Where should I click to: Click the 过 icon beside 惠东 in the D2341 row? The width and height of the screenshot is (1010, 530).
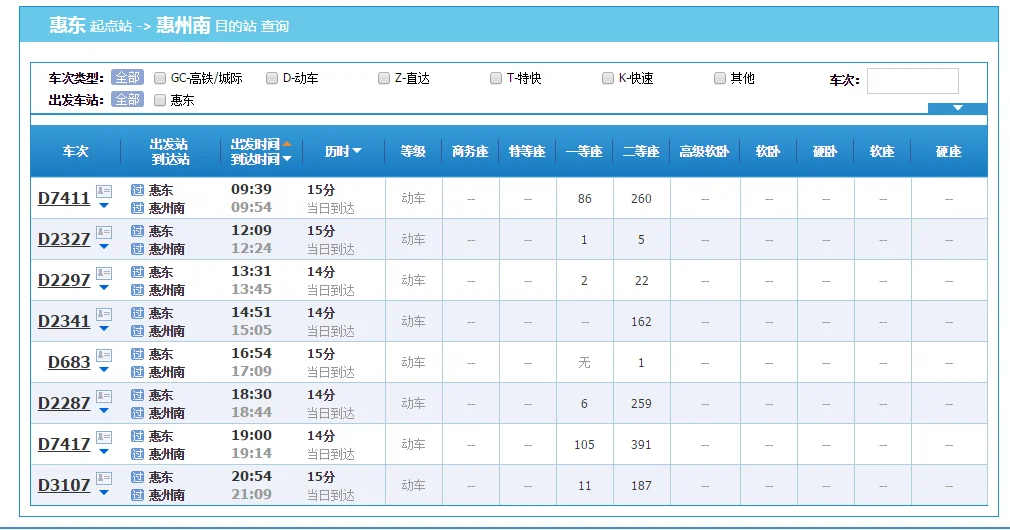137,313
